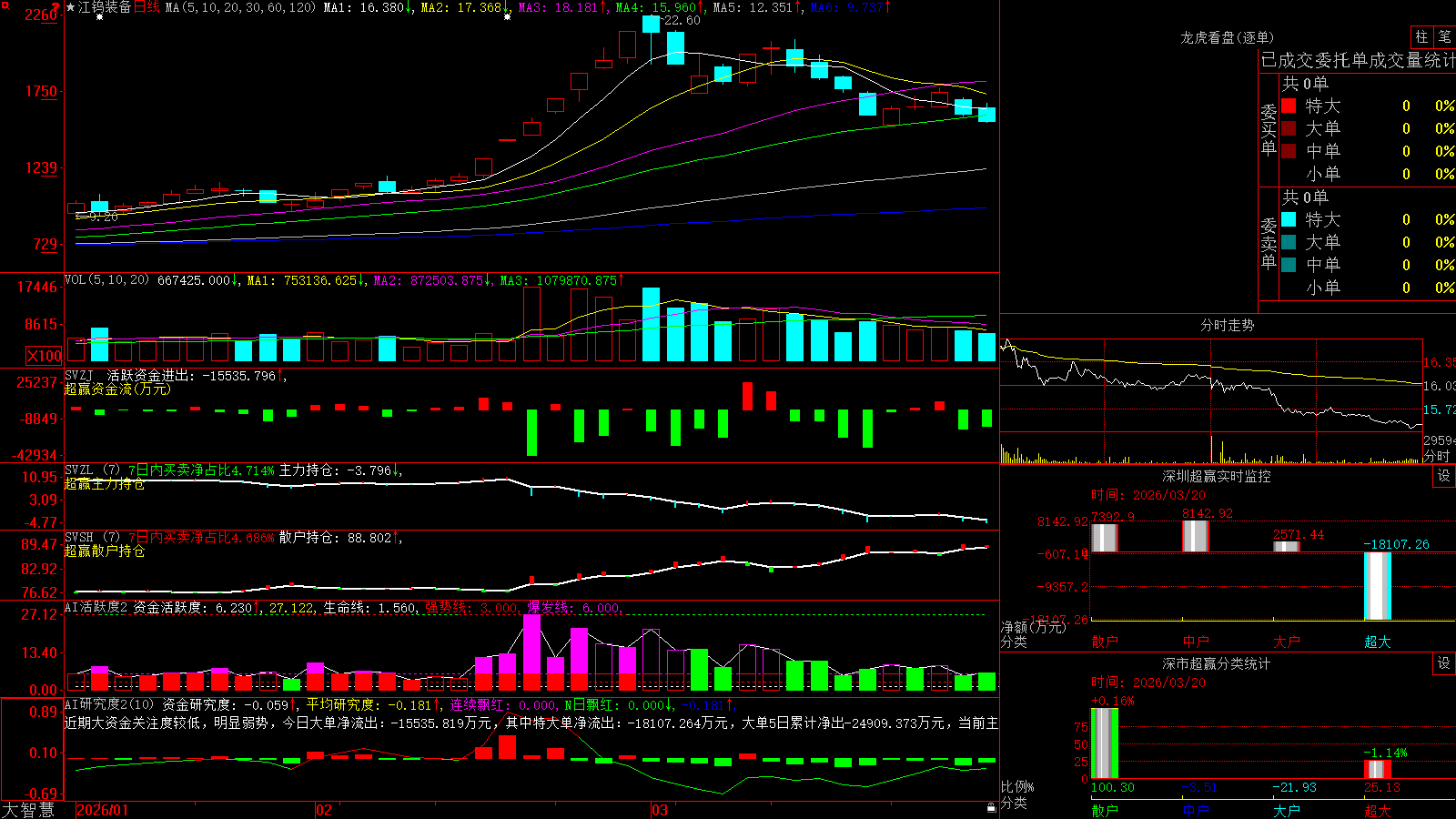Click the 散户 bar valued 7392.9
Image resolution: width=1456 pixels, height=819 pixels.
click(1104, 538)
